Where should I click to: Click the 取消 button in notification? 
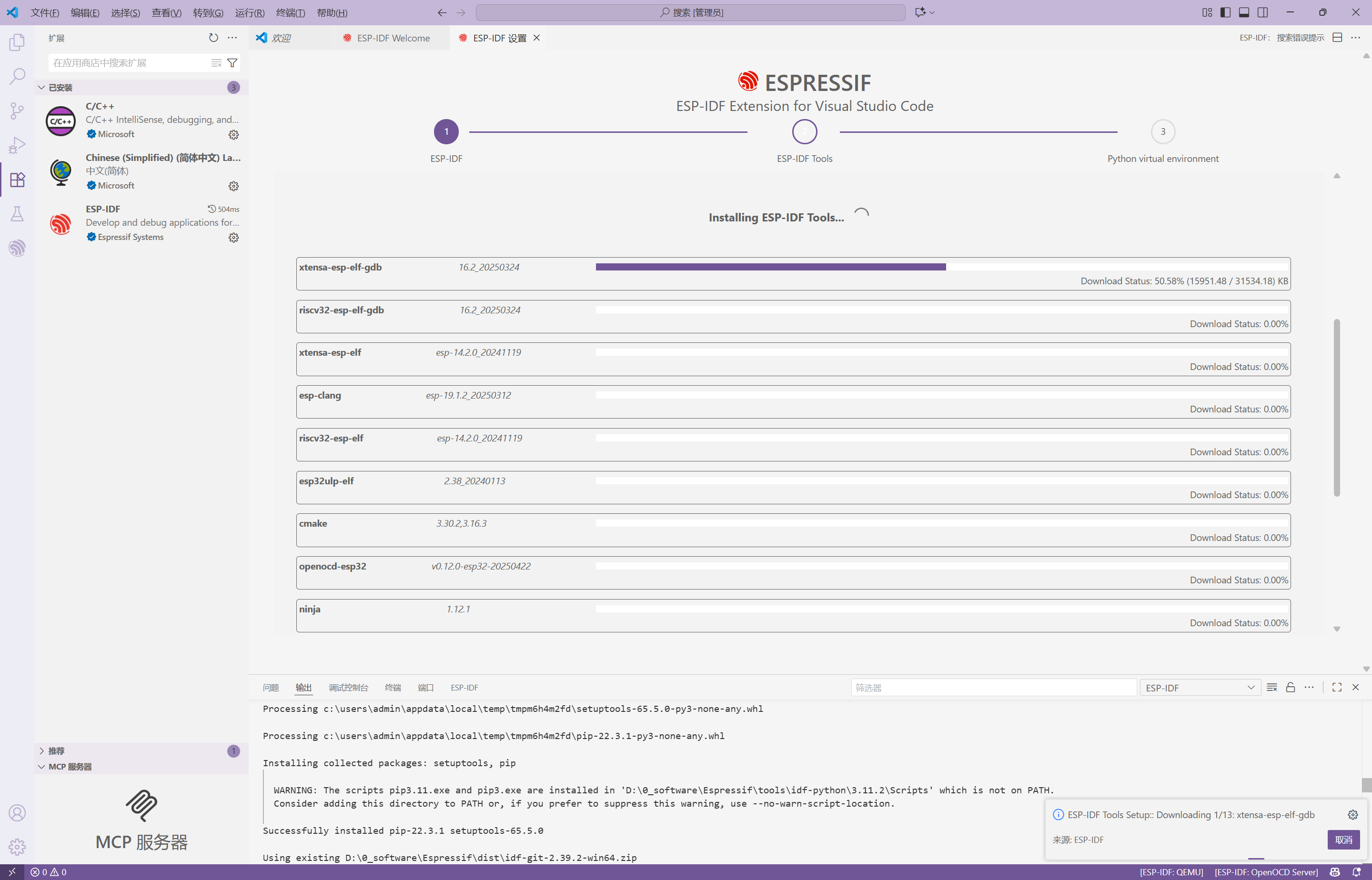coord(1343,840)
